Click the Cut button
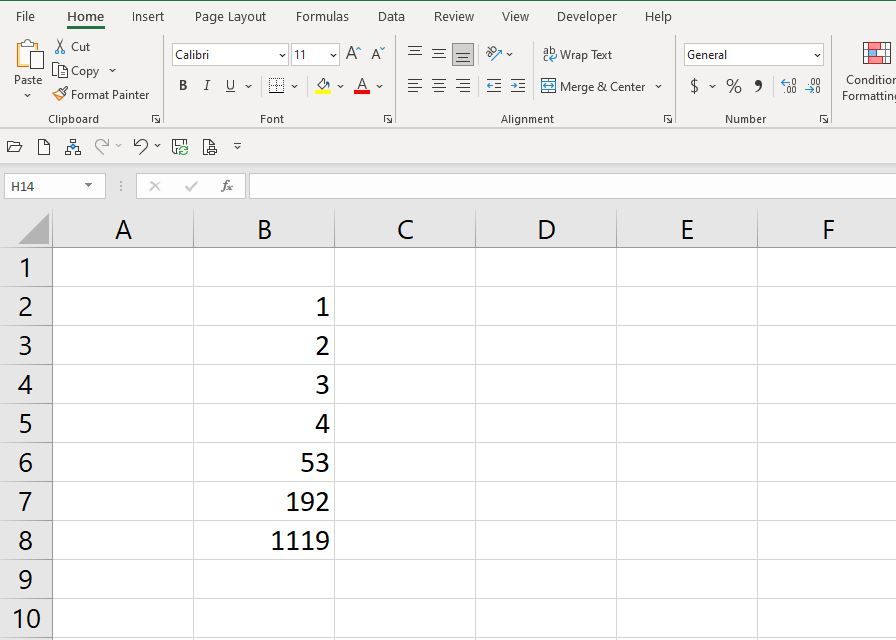Screen dimensions: 896x640 click(x=73, y=46)
